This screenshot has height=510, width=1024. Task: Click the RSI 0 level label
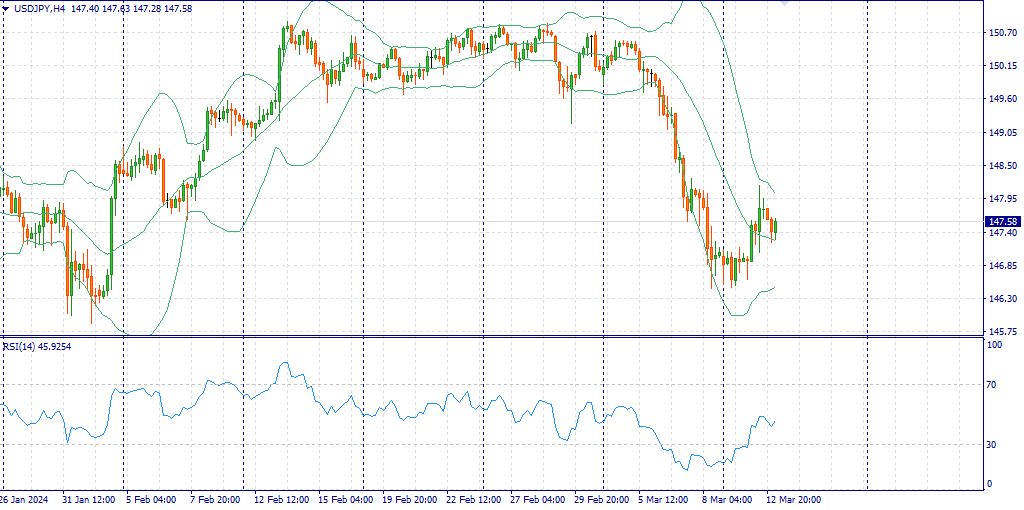tap(990, 485)
